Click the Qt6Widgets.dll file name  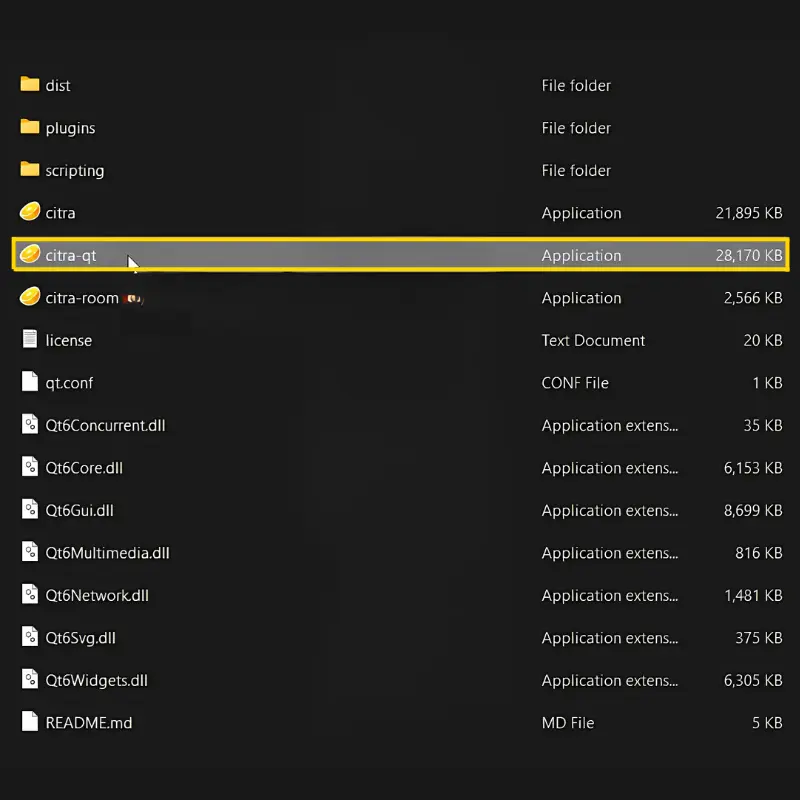click(96, 680)
